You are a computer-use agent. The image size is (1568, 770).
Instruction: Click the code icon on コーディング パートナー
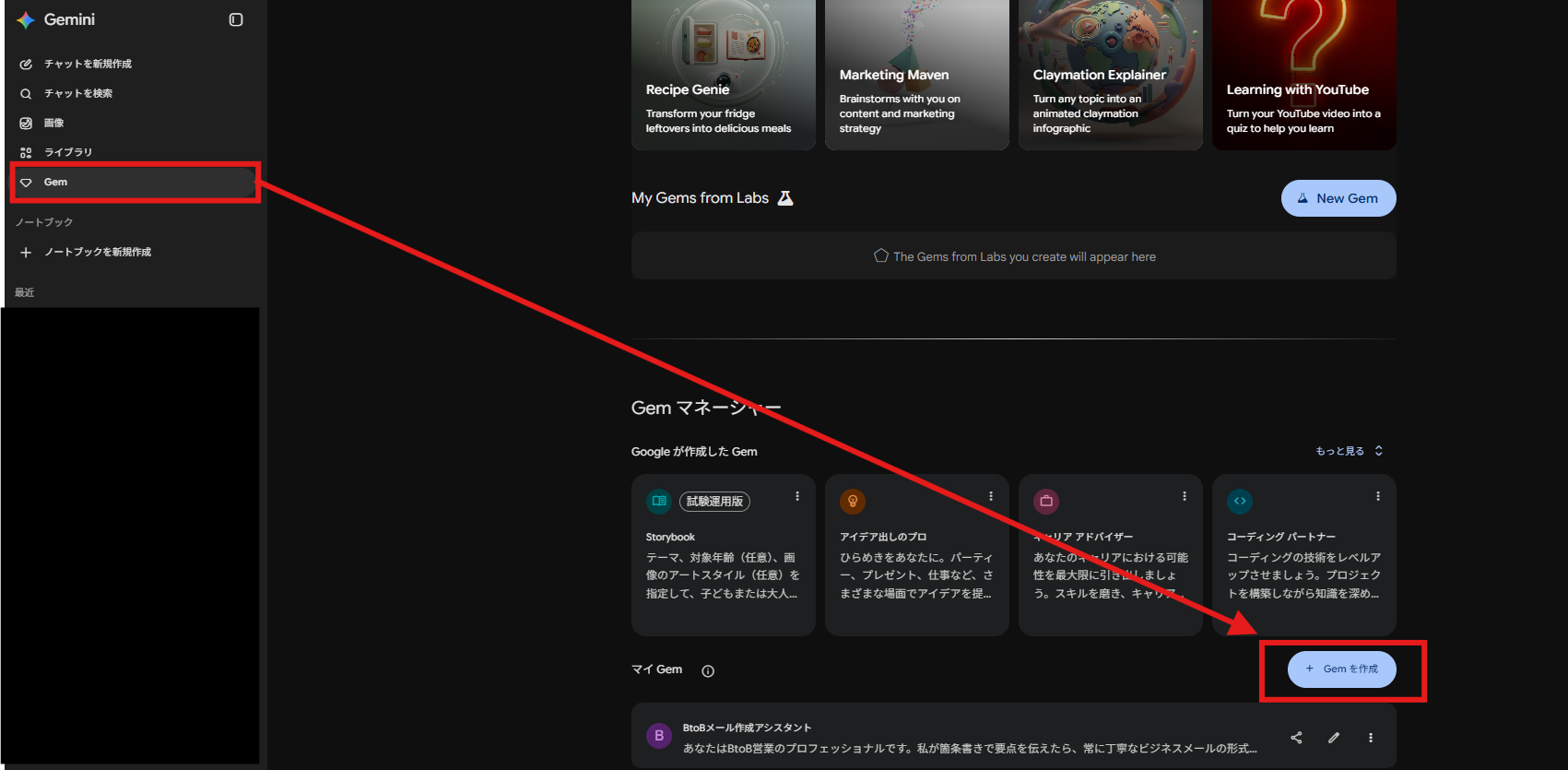point(1240,501)
